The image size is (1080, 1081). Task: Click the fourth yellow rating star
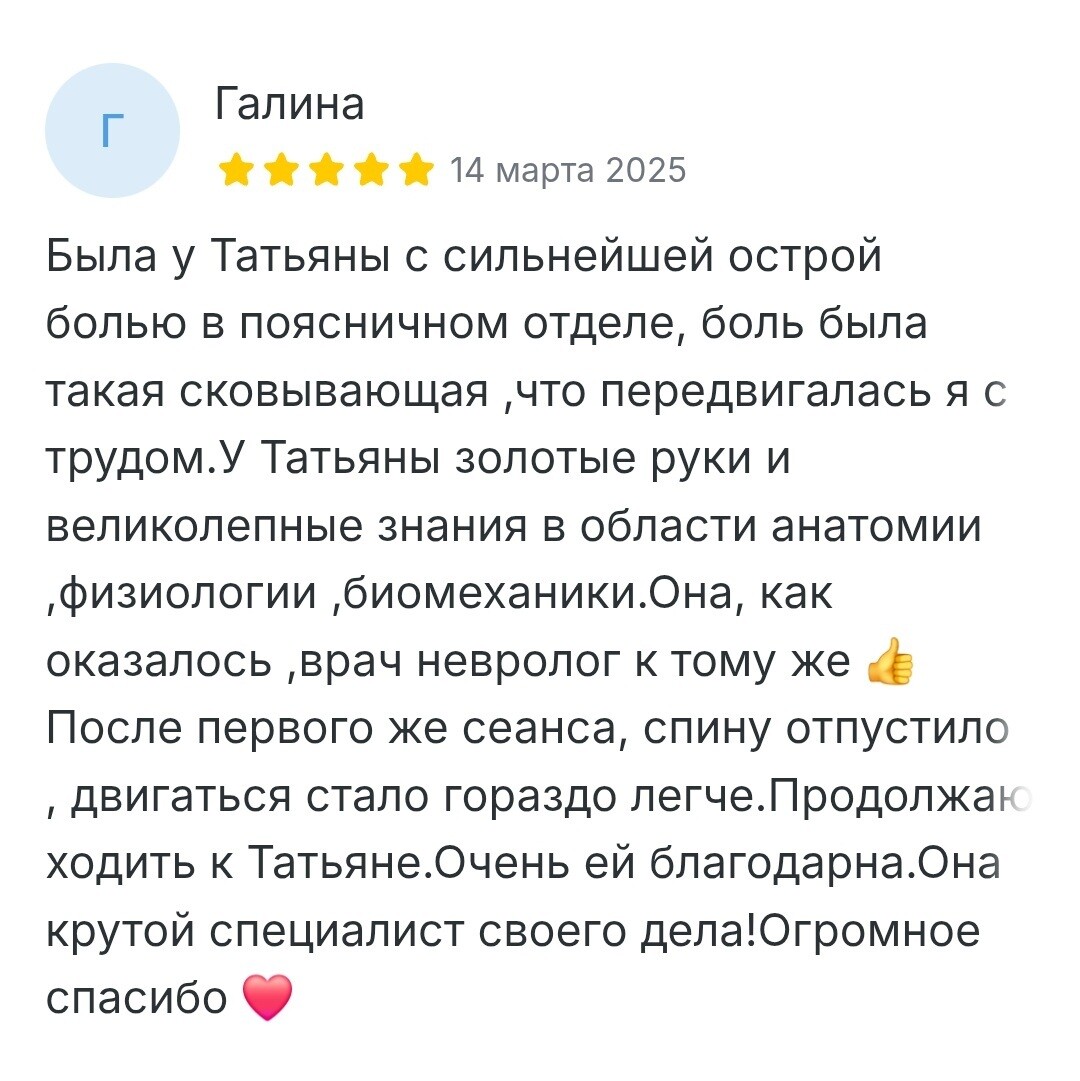pyautogui.click(x=372, y=170)
